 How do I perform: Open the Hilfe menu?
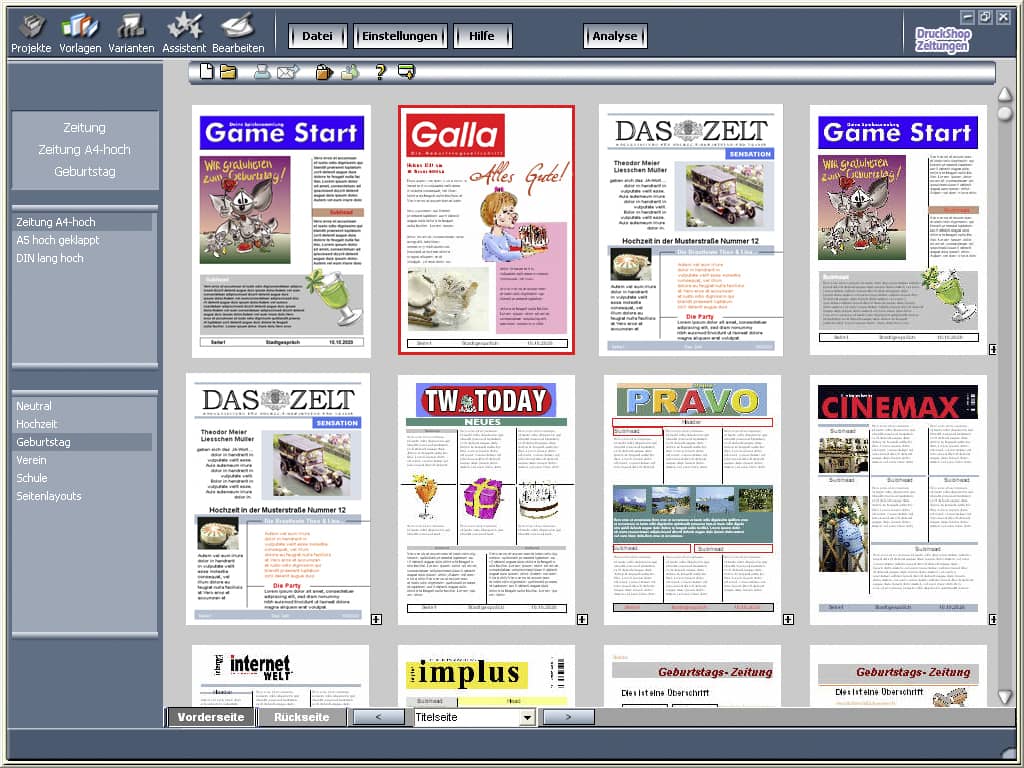click(x=482, y=36)
